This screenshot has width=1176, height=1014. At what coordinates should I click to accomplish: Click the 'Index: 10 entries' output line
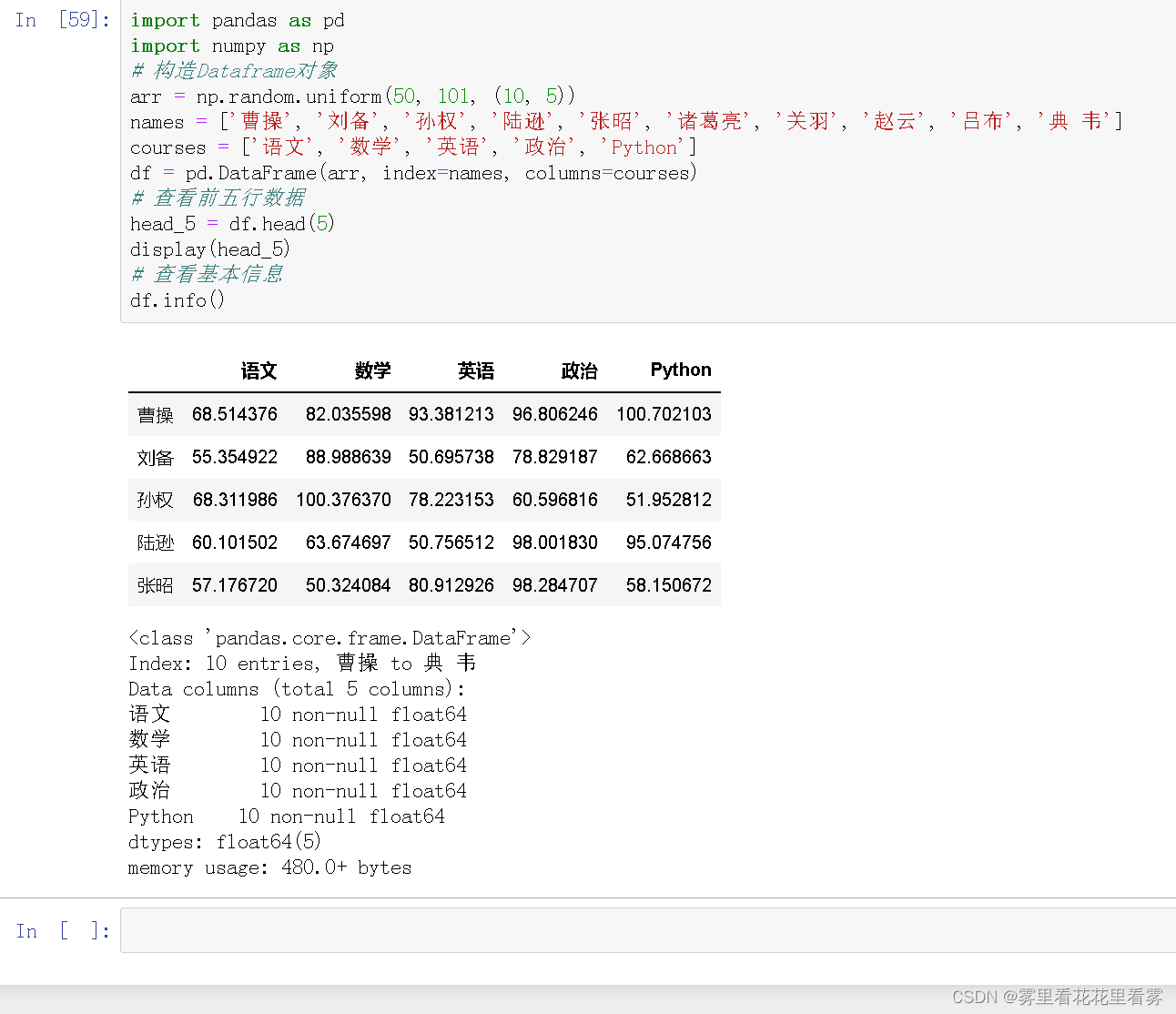(x=302, y=664)
